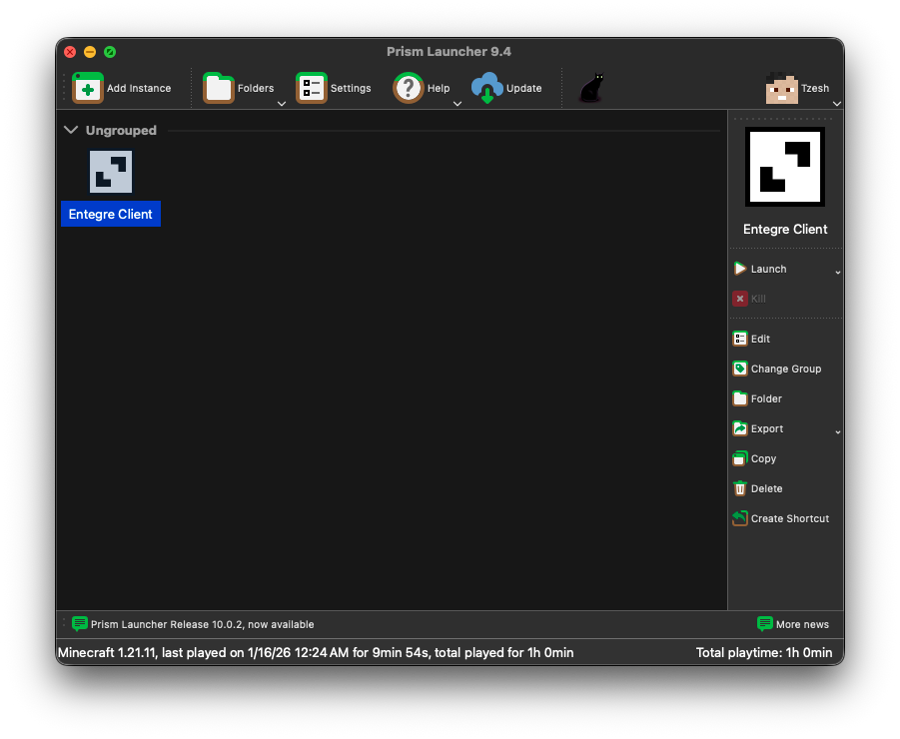Launch the Entegre Client instance
900x739 pixels.
coord(765,268)
